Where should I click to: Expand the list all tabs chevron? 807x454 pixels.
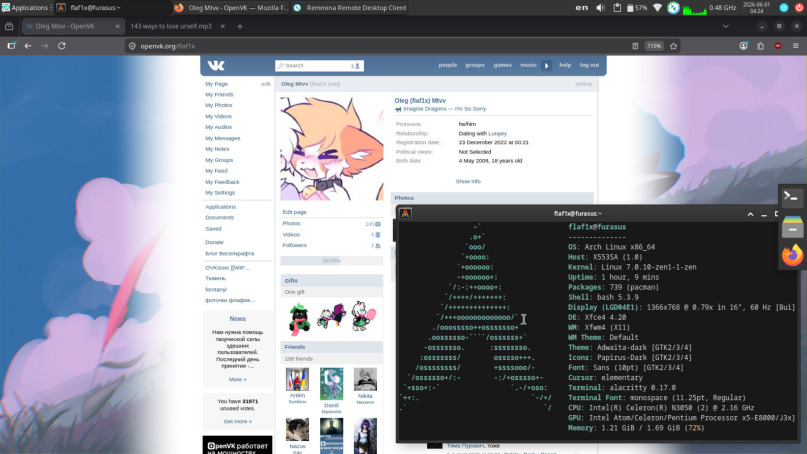coord(725,26)
